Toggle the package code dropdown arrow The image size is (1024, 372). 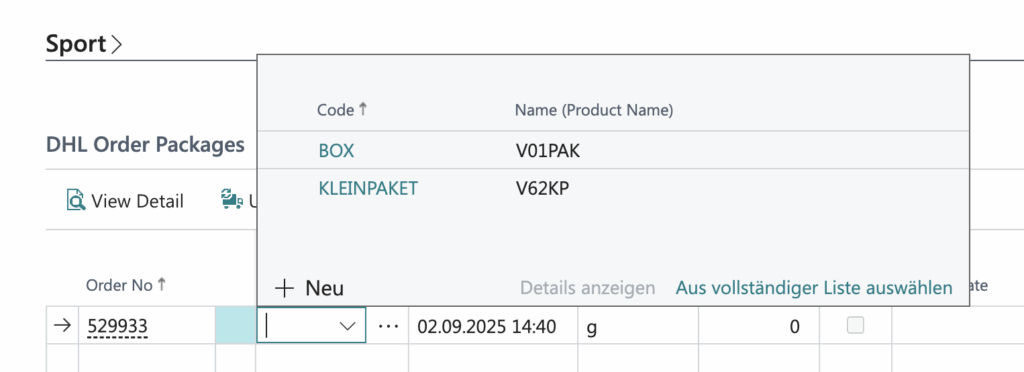[348, 326]
